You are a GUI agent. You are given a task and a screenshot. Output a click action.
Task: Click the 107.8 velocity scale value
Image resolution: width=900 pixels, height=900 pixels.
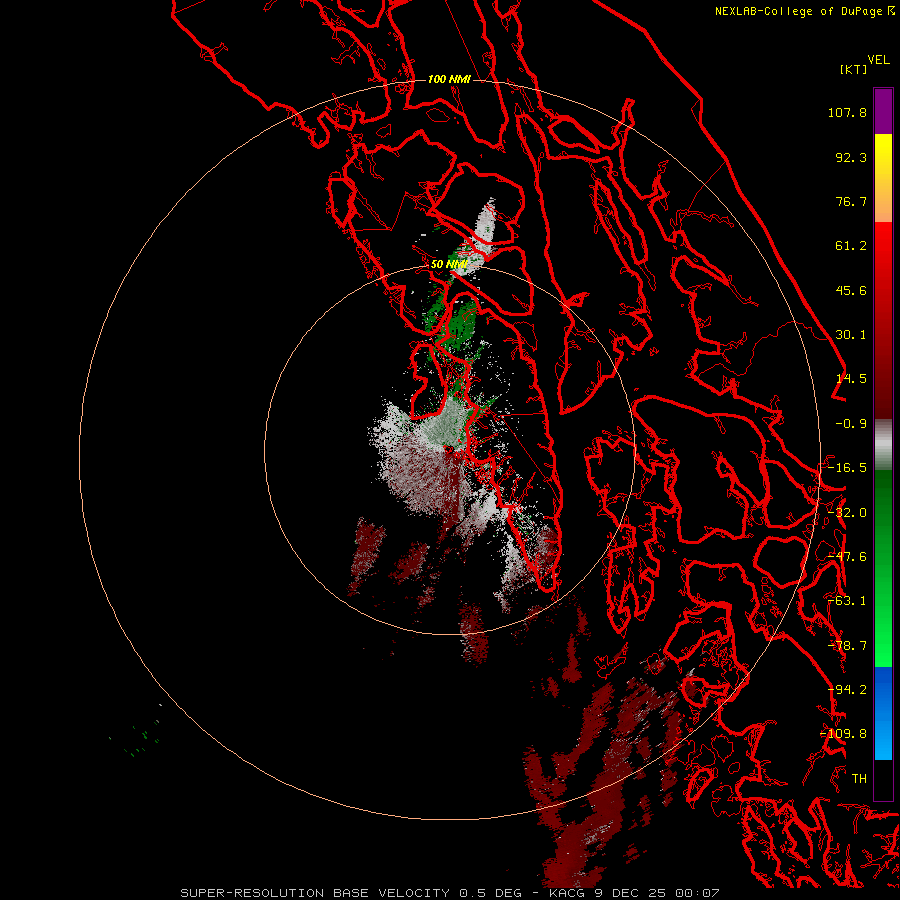point(847,112)
